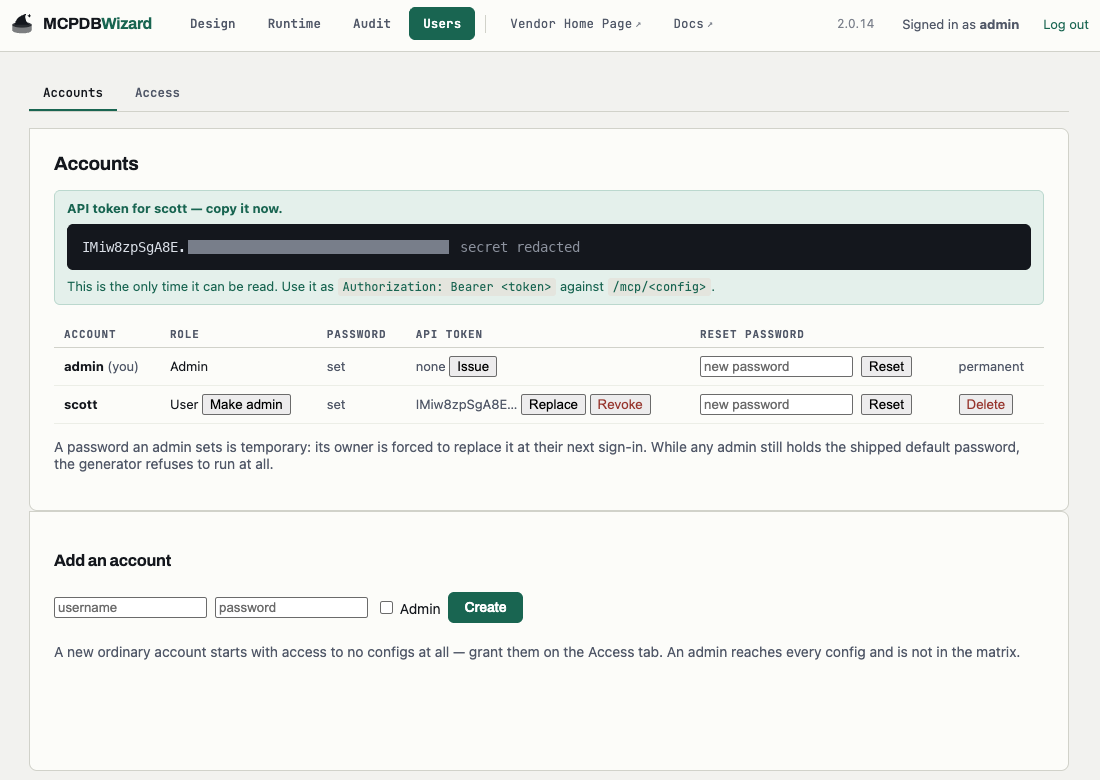Click the 'API token for scott — copy it now.' text
Screen dimensions: 1100x780
pyautogui.click(x=175, y=209)
